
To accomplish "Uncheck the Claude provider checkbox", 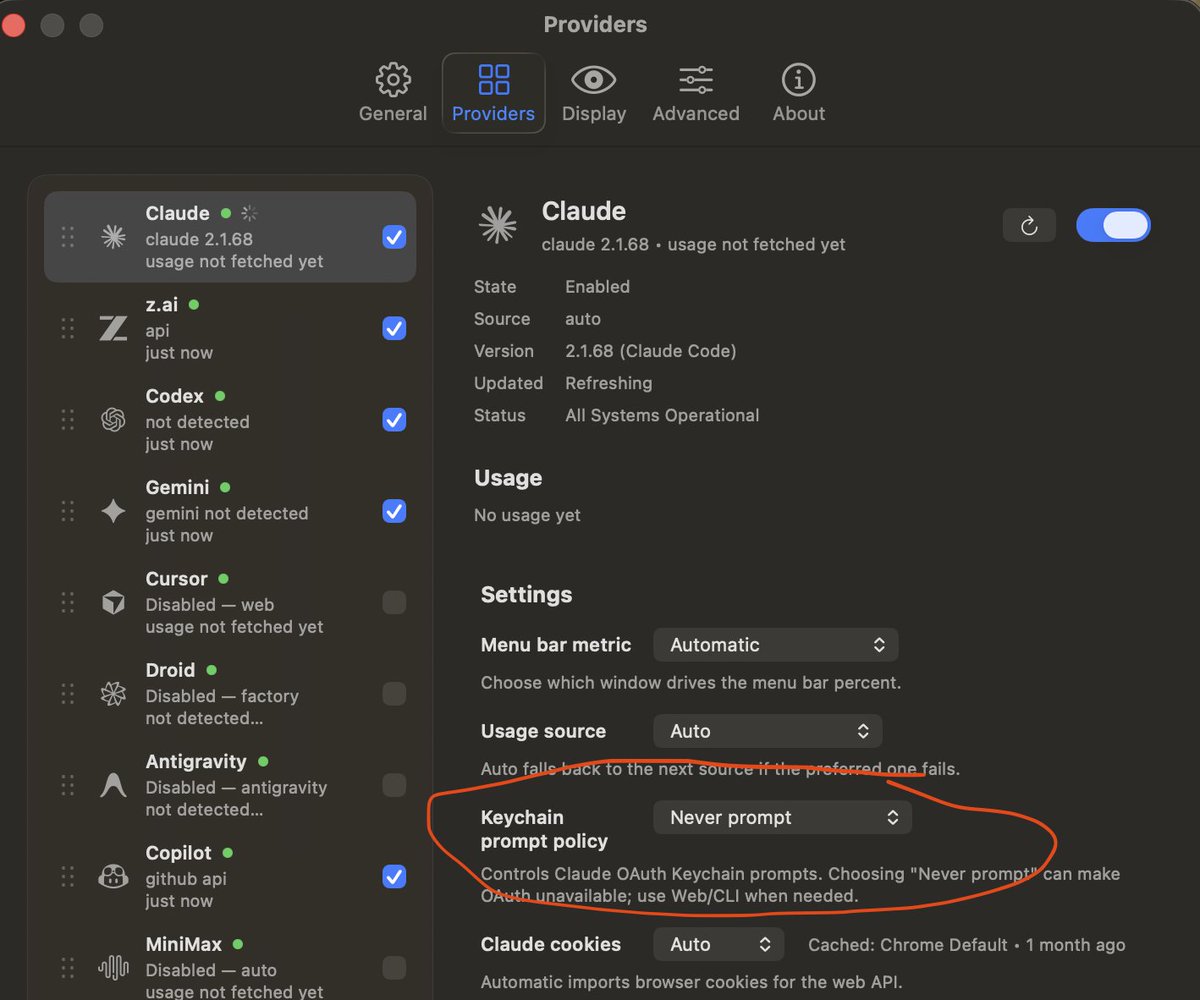I will [394, 237].
